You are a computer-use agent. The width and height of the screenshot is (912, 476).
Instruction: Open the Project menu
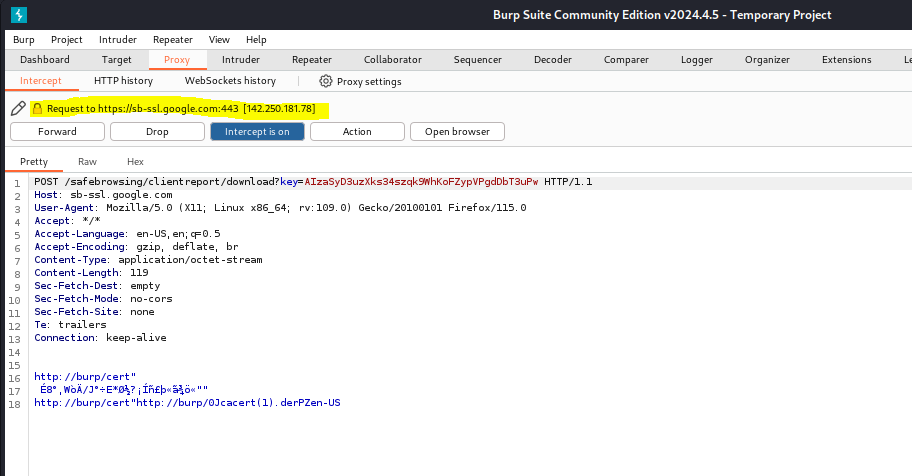67,40
